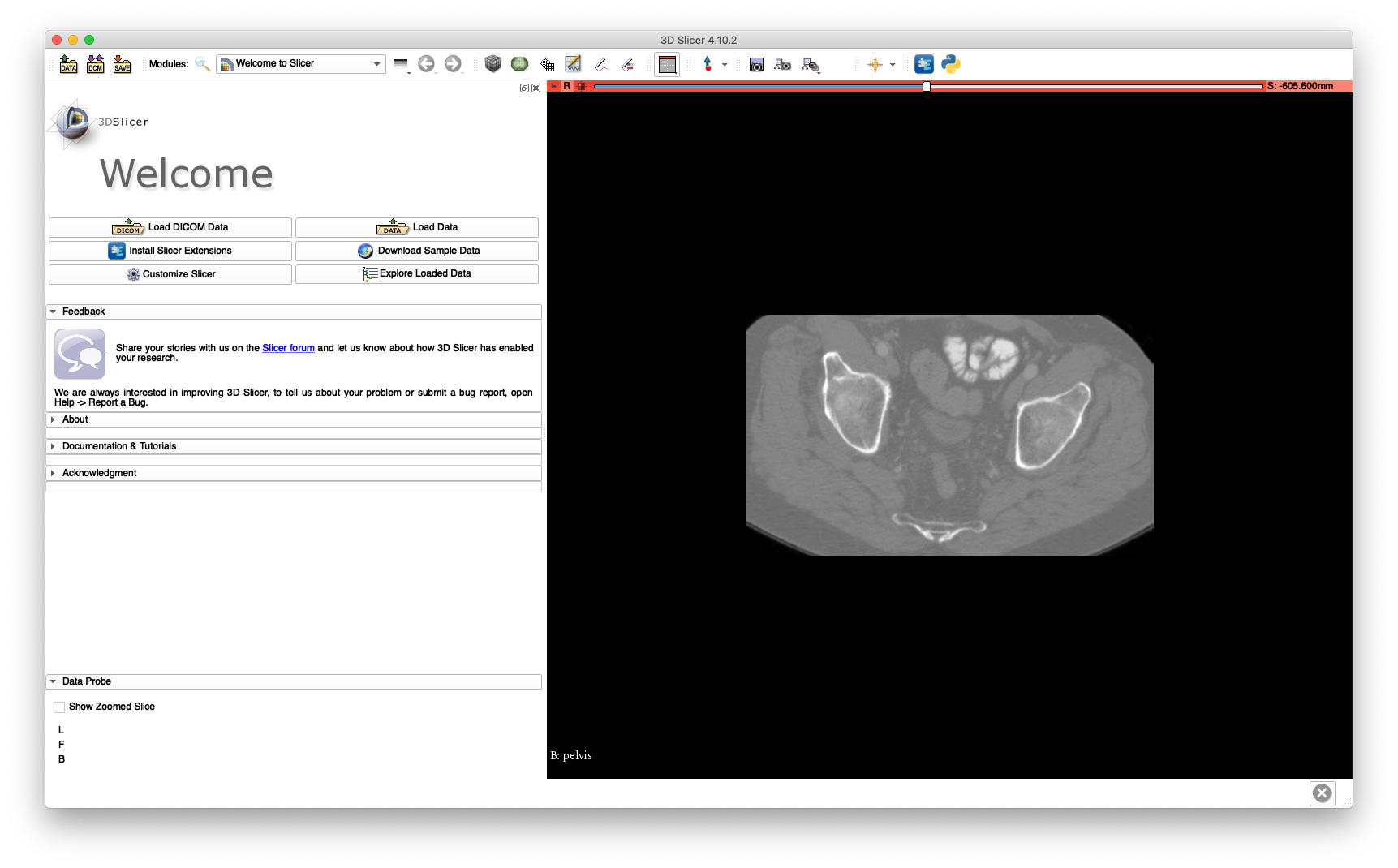
Task: Expand the About section
Action: point(294,419)
